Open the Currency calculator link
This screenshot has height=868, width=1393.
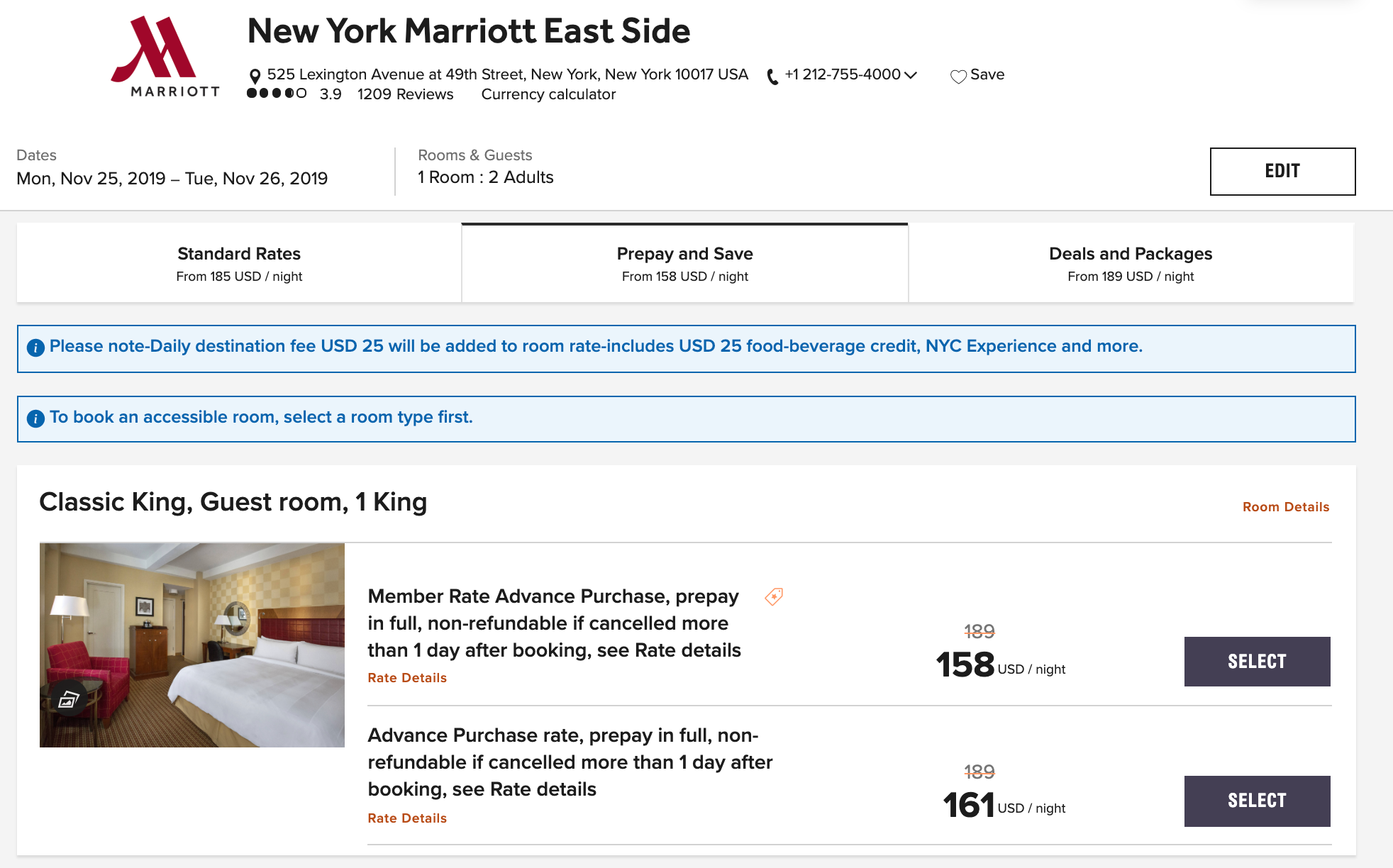click(x=548, y=94)
